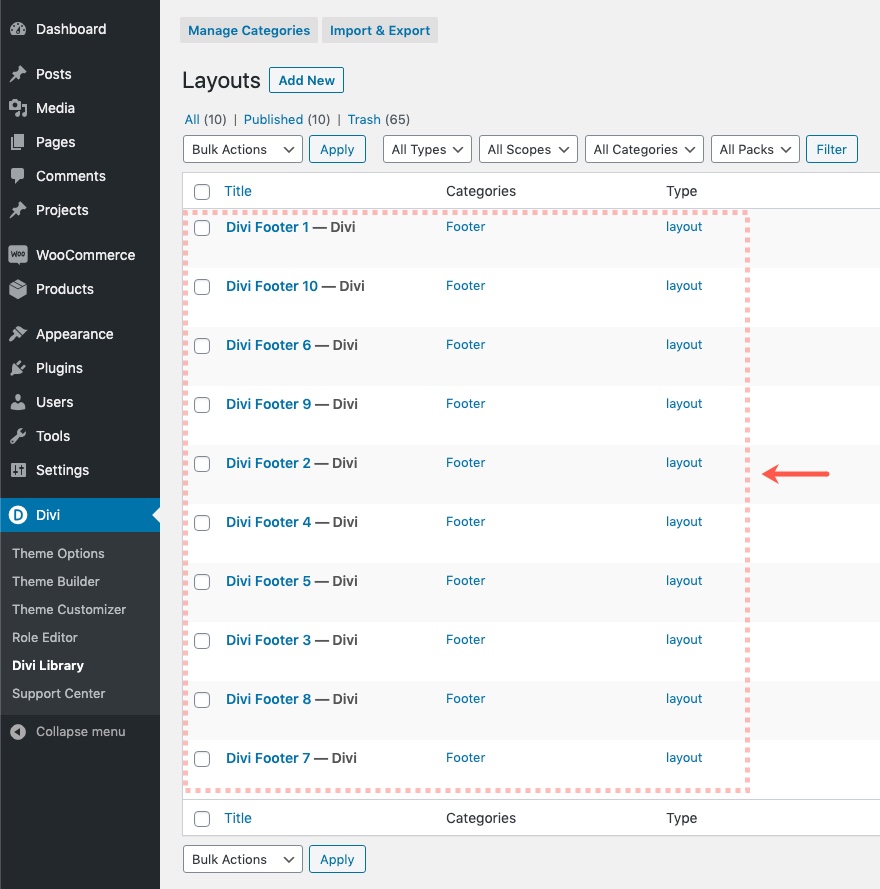Click the Collapse menu arrow icon
Screen dimensions: 880x889
click(18, 731)
